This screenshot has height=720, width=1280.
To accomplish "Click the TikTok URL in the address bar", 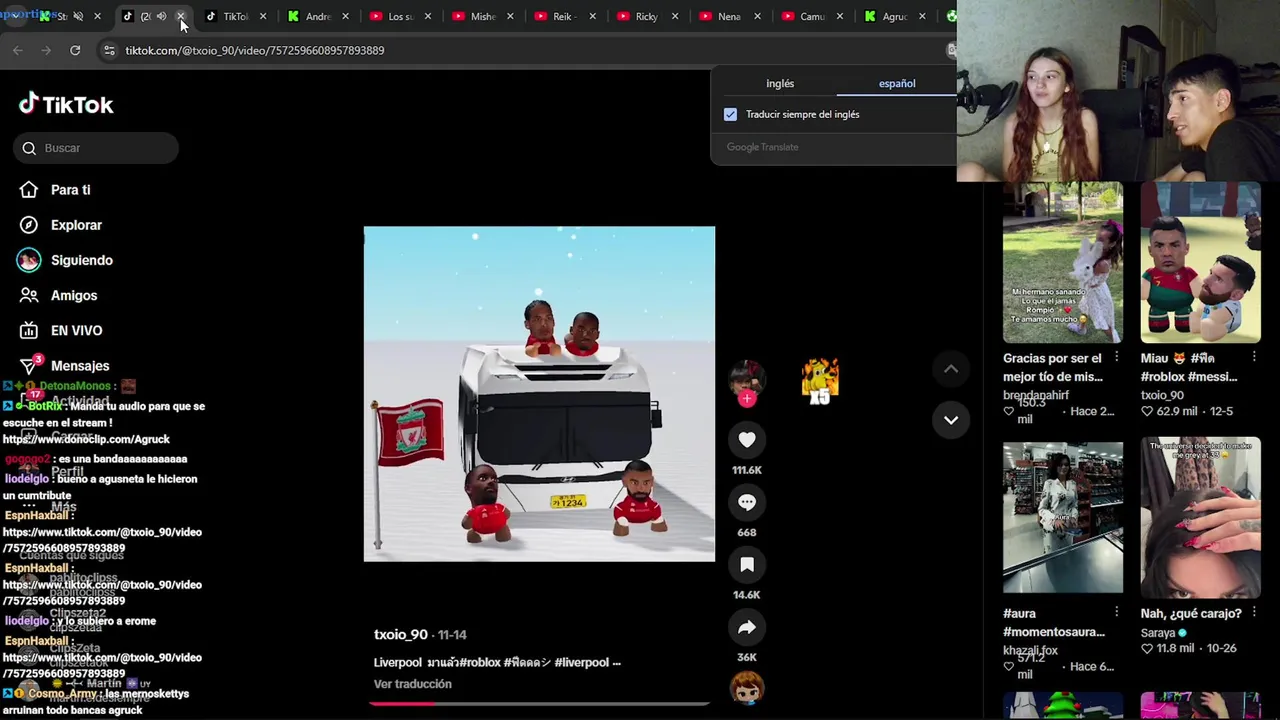I will (255, 50).
